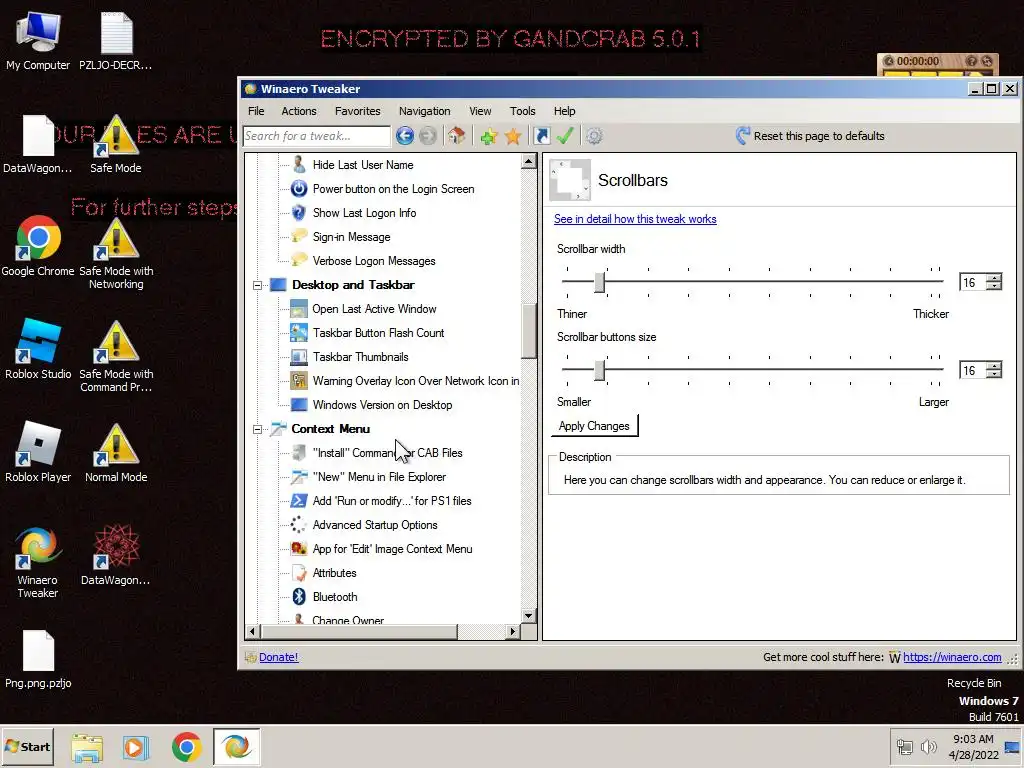Click the Windows Start button

[27, 746]
